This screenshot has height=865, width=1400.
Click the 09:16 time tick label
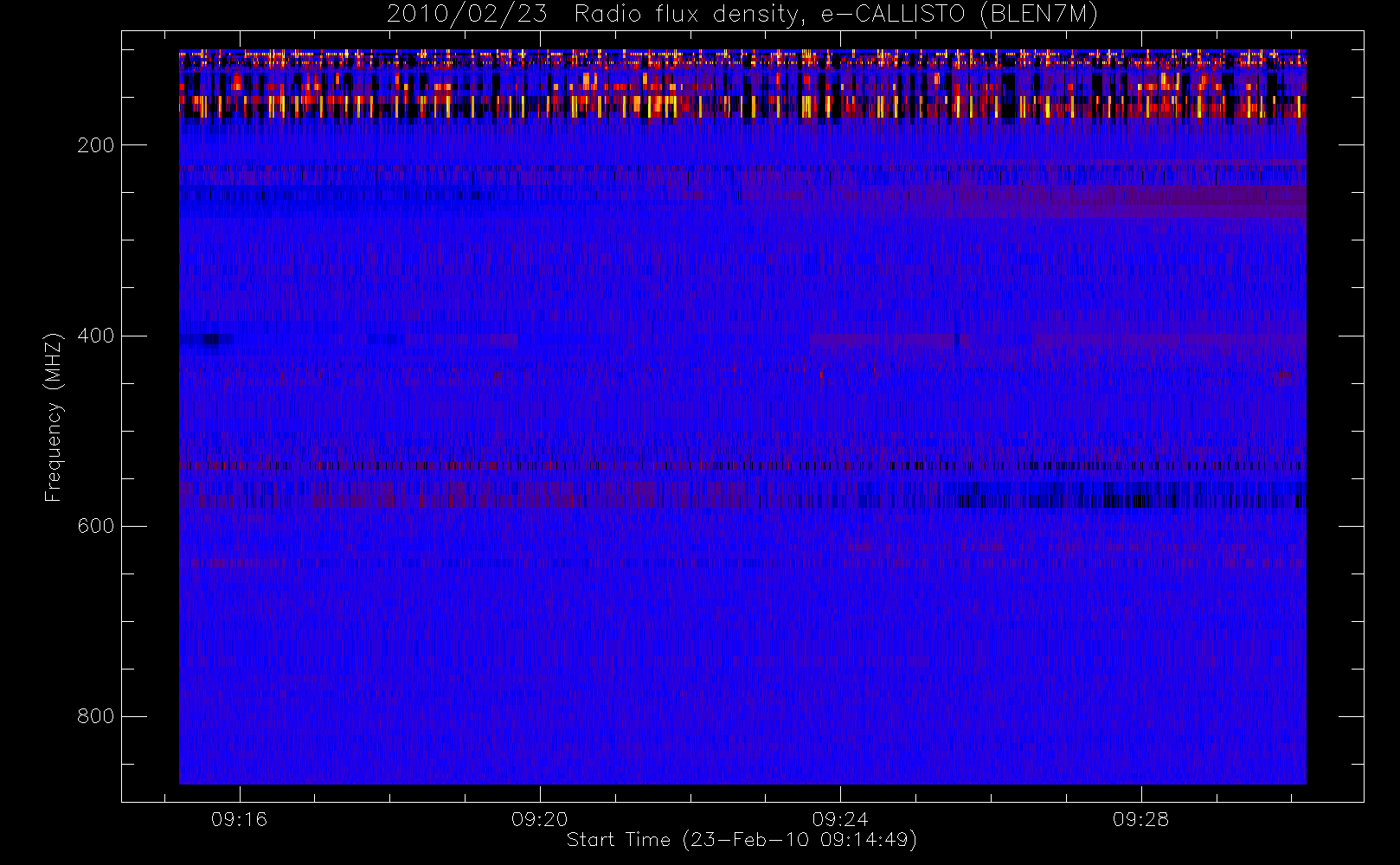[239, 819]
